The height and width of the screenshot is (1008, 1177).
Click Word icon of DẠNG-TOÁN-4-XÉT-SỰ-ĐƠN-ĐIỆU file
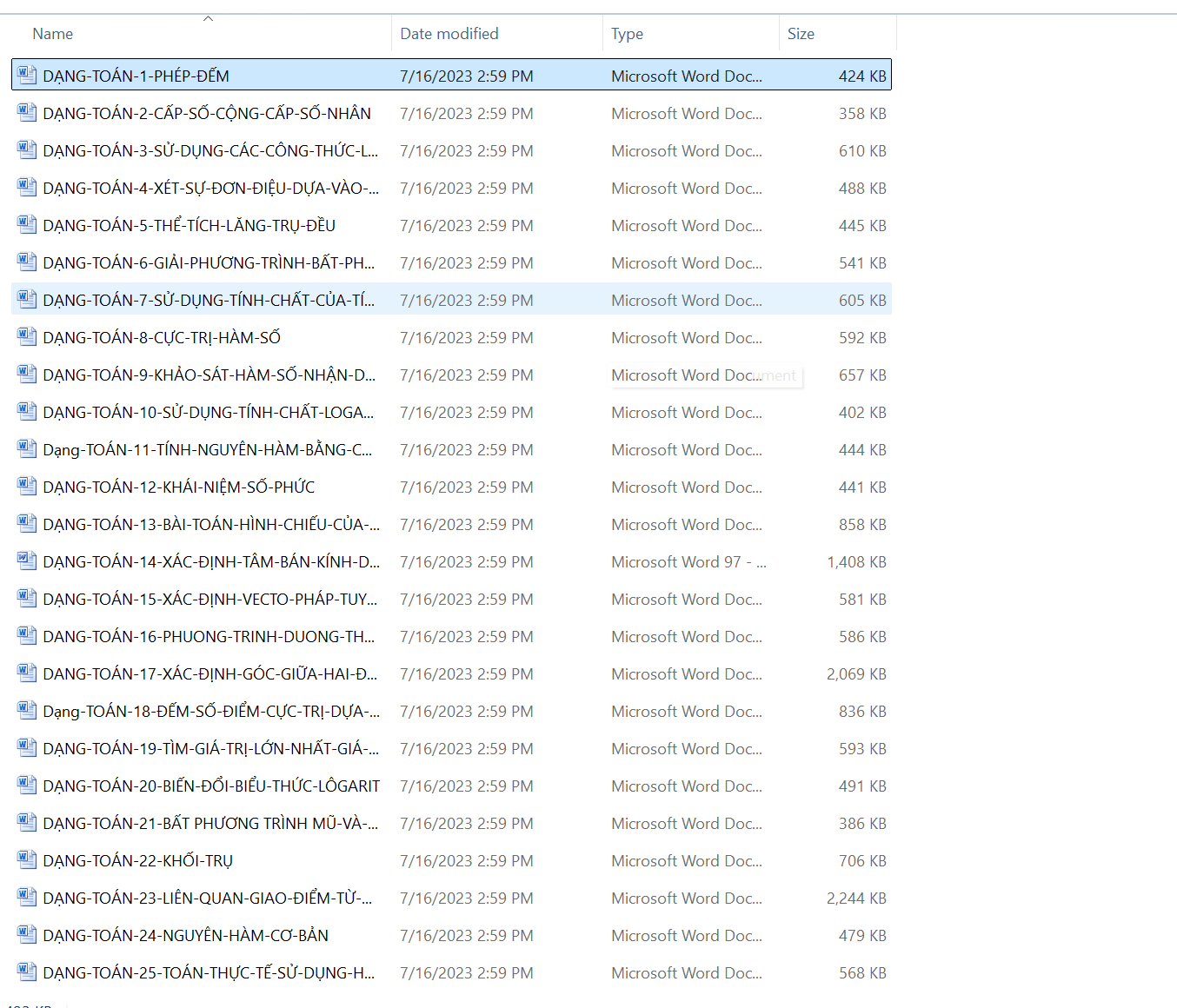point(27,187)
